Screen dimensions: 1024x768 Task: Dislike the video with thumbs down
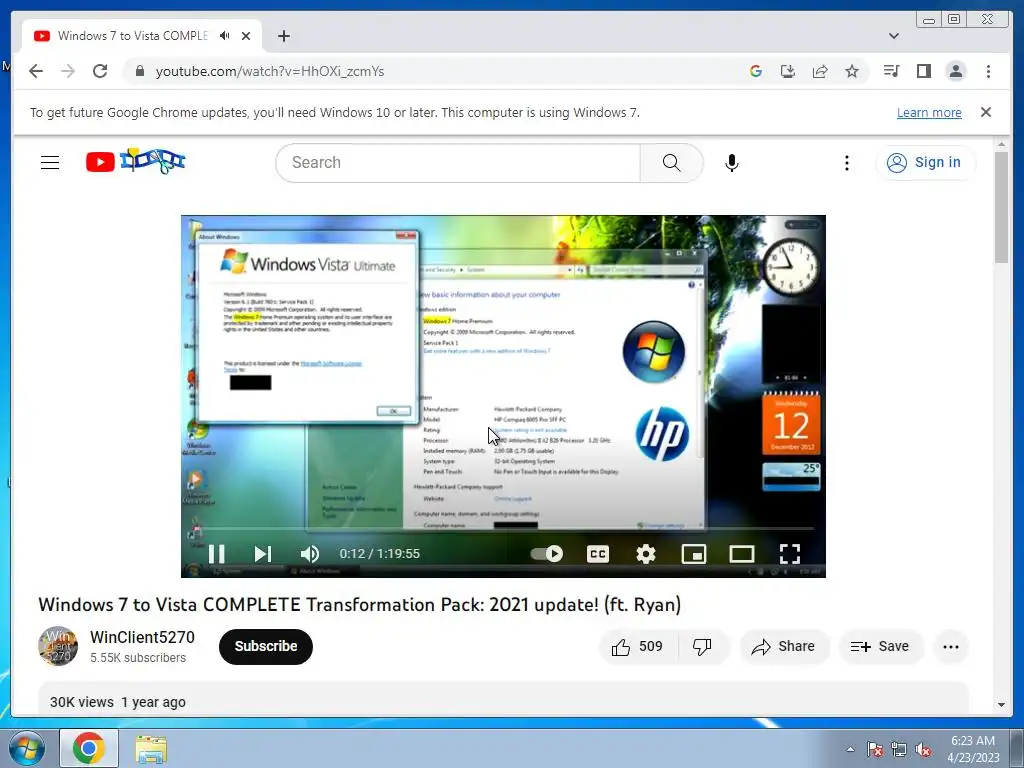click(702, 647)
